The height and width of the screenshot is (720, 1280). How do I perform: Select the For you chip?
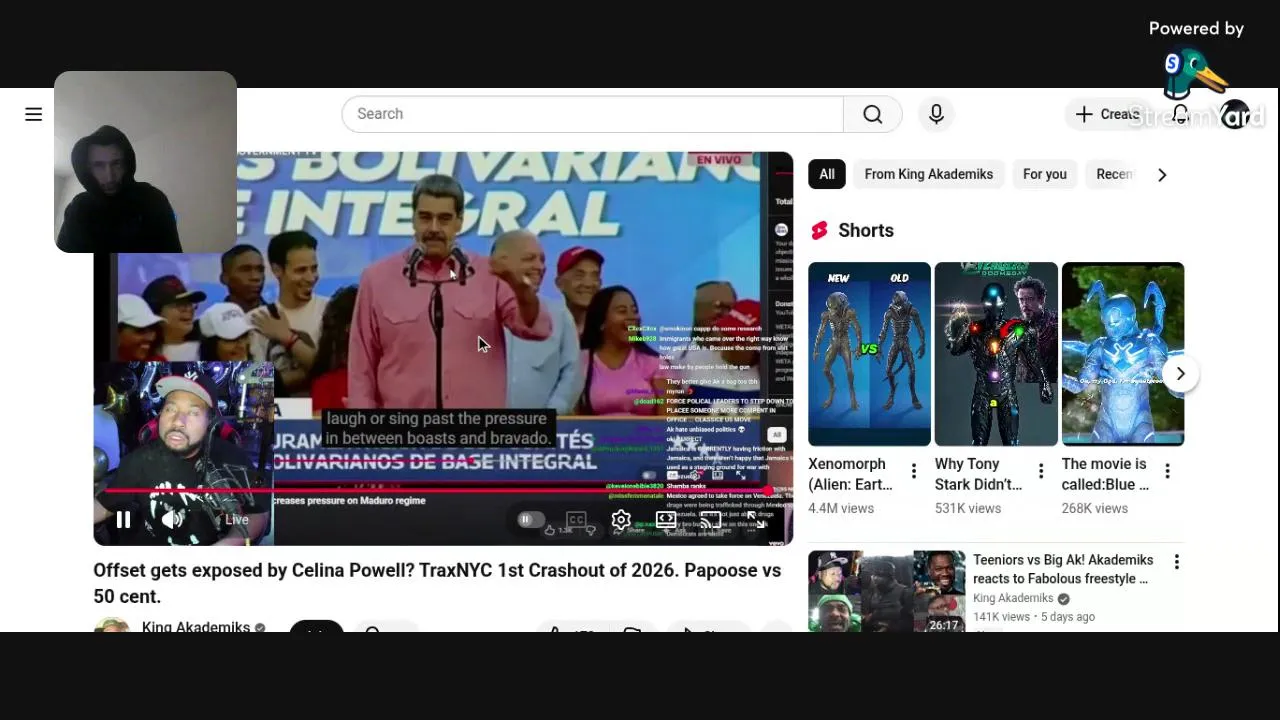(x=1045, y=174)
